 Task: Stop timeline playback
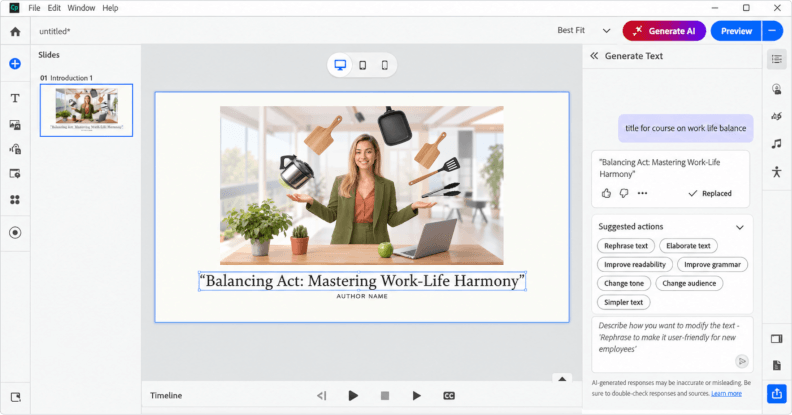(385, 396)
